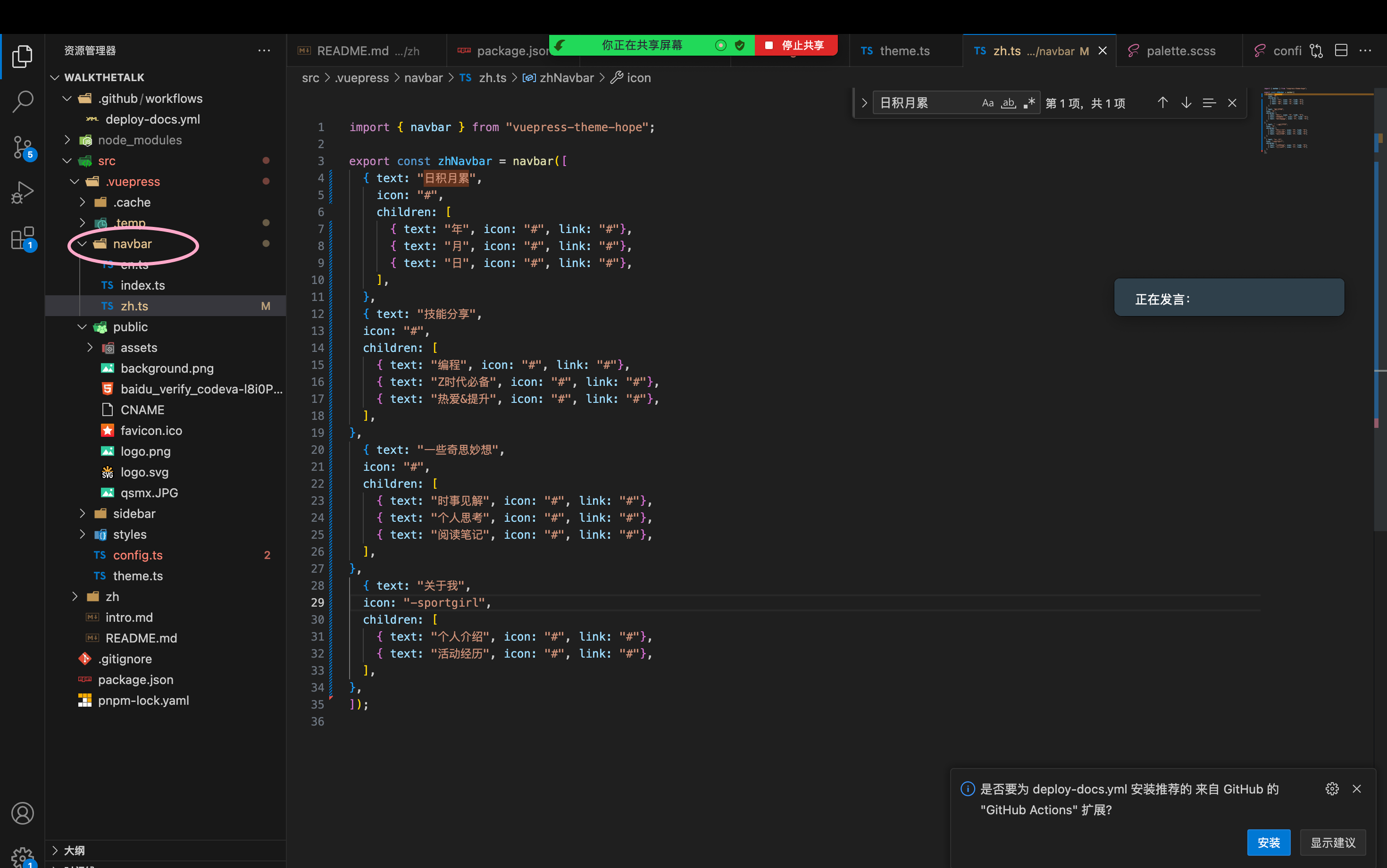Click the info icon in the notification
The height and width of the screenshot is (868, 1387).
[967, 789]
